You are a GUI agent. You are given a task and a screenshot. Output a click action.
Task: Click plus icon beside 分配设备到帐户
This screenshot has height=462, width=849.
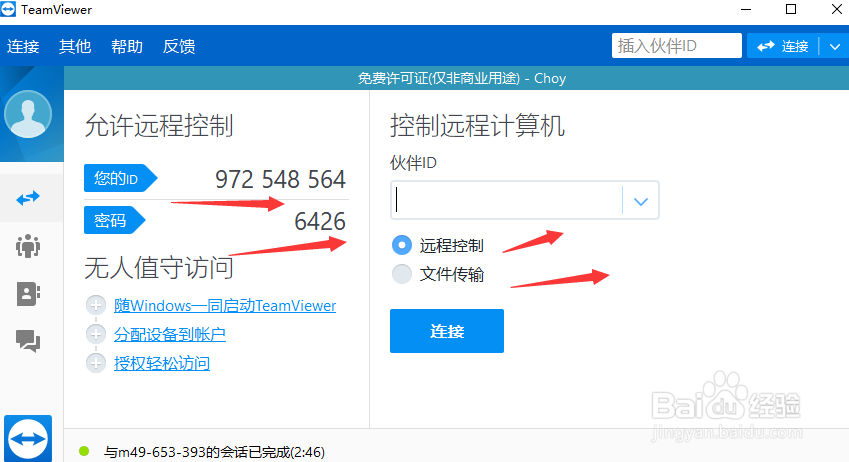click(x=96, y=334)
